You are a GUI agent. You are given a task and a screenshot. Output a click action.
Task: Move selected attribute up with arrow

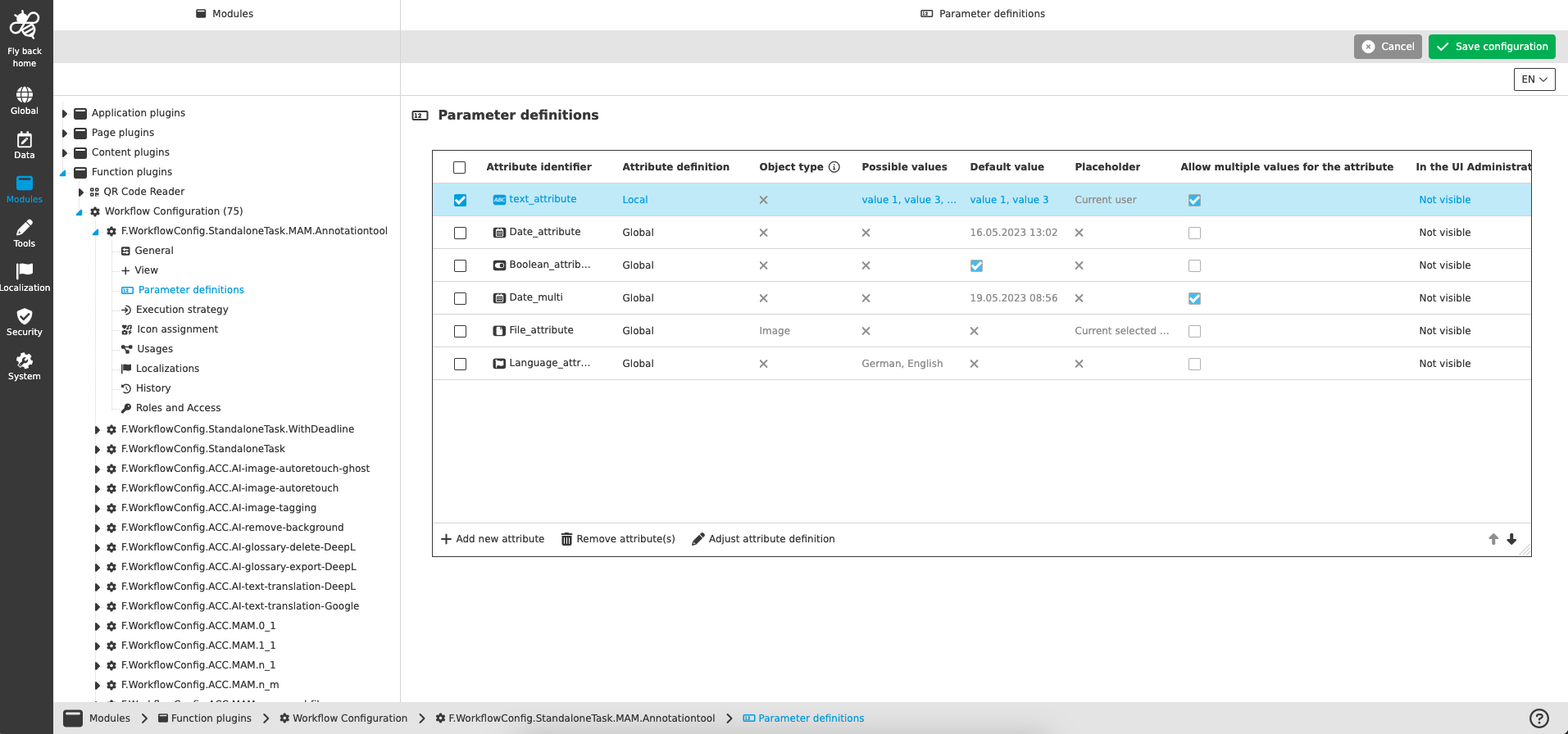pyautogui.click(x=1493, y=539)
